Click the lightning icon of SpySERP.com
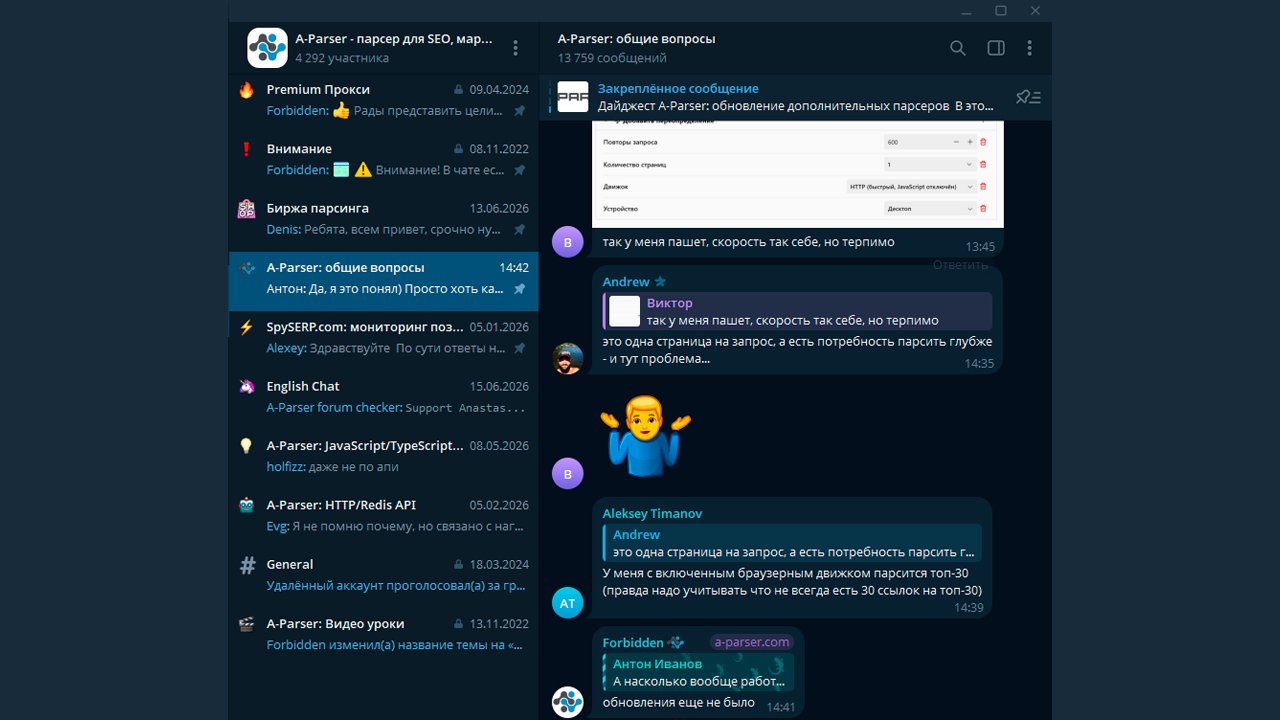This screenshot has width=1280, height=720. tap(246, 327)
